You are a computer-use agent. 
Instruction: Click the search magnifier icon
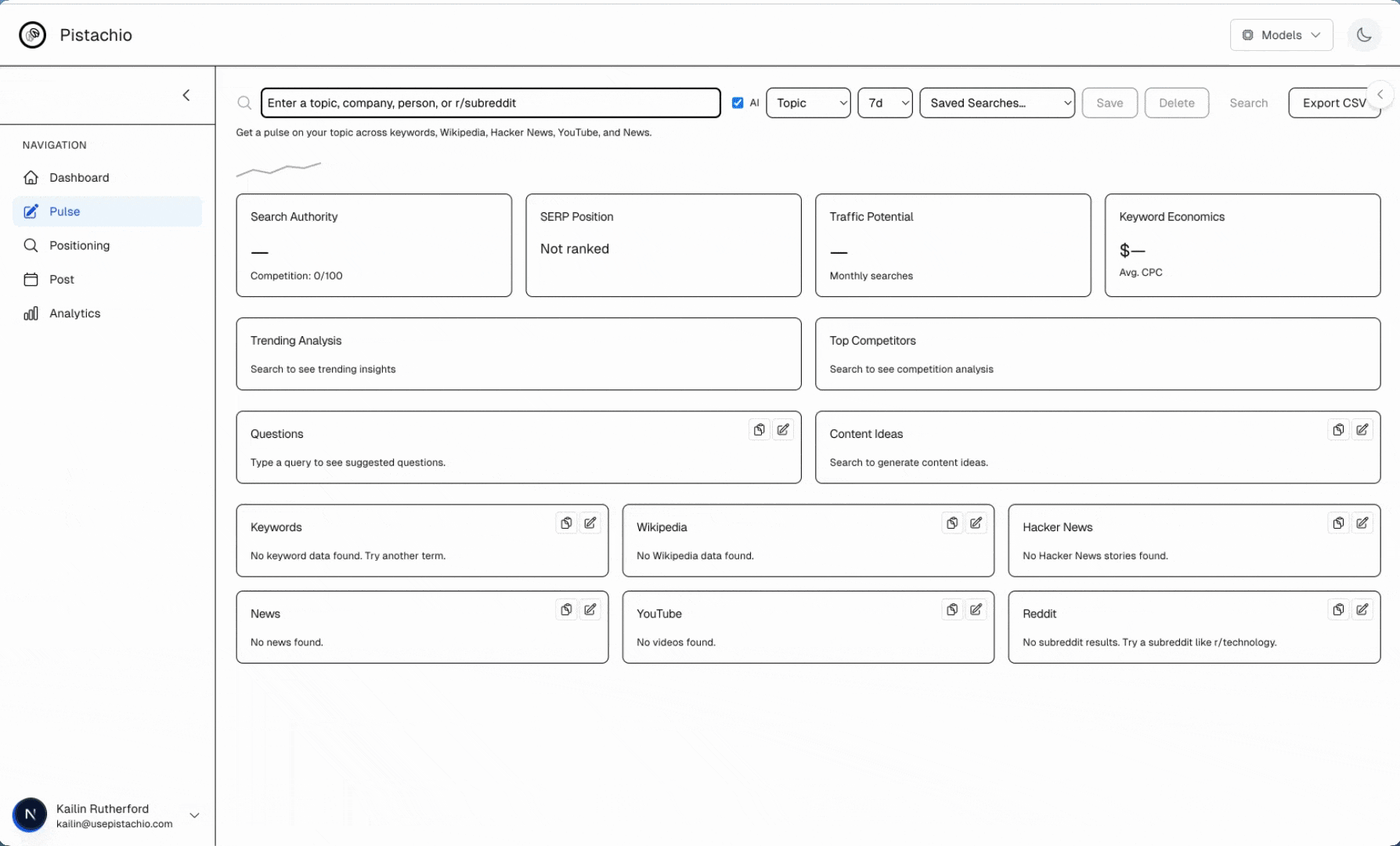[244, 103]
